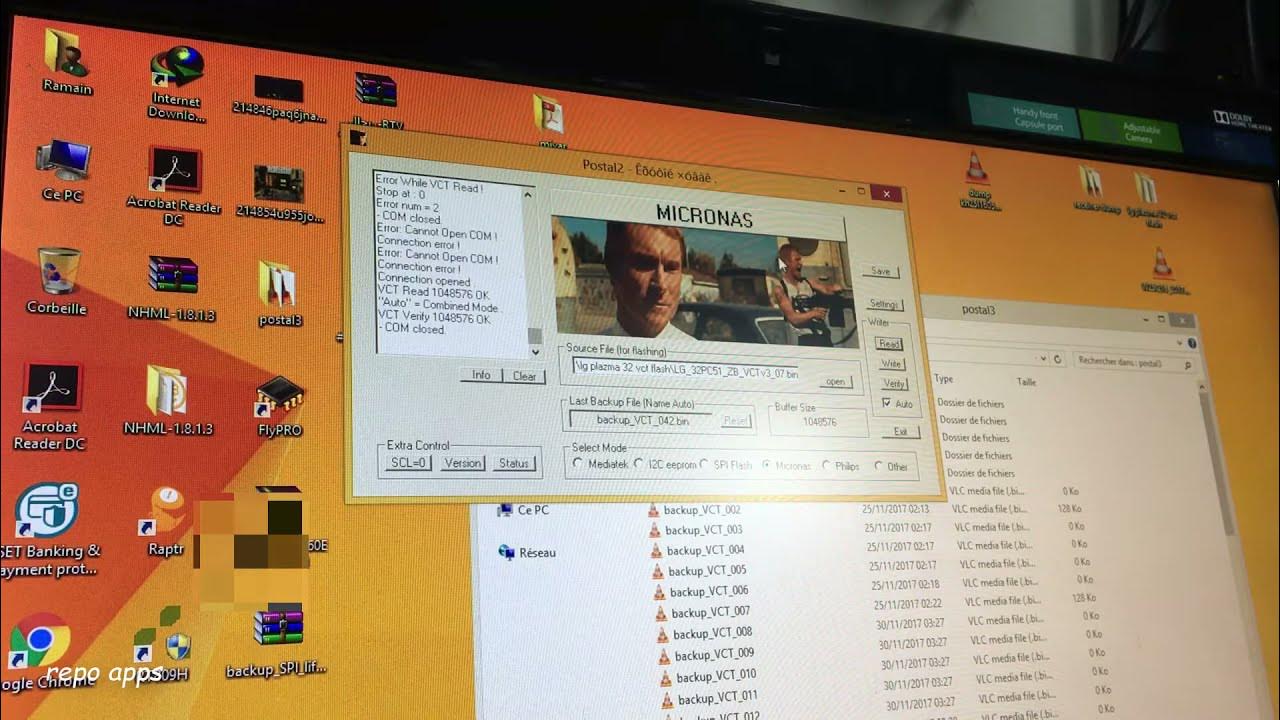Click the Reset button beside Last Backup File
Image resolution: width=1280 pixels, height=720 pixels.
coord(736,421)
